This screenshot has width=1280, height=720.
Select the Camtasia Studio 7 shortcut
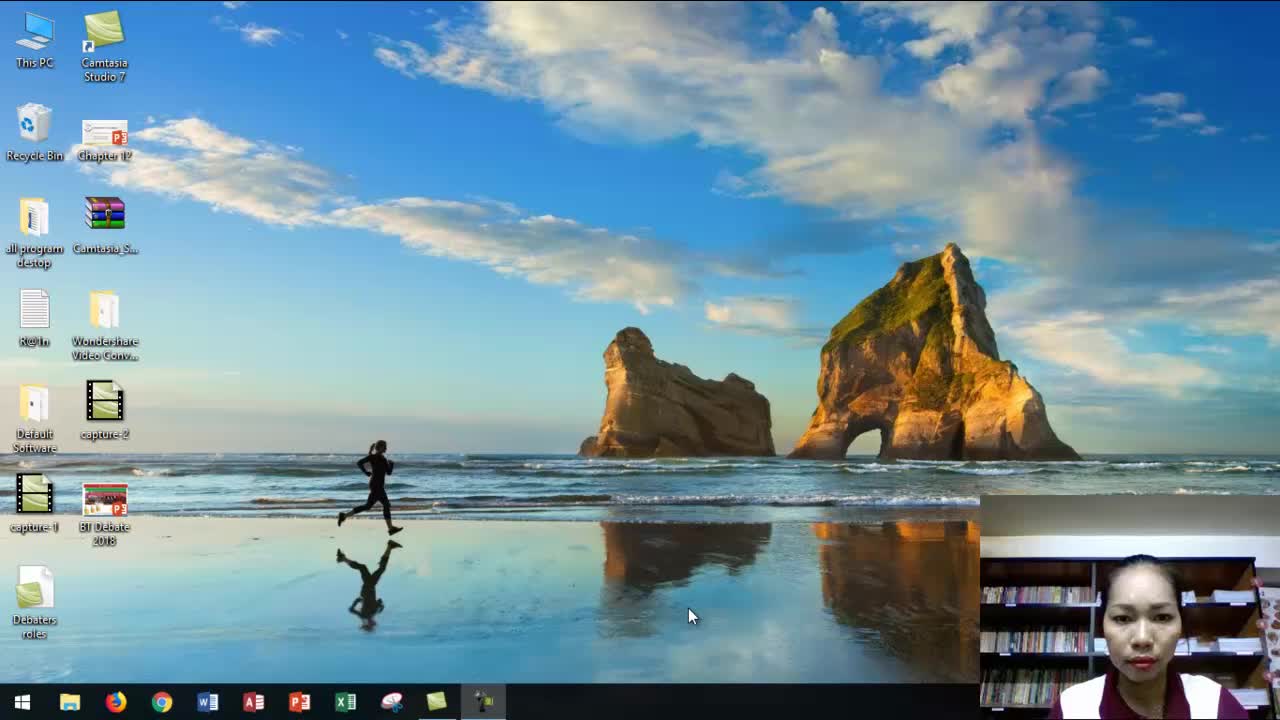(x=104, y=46)
